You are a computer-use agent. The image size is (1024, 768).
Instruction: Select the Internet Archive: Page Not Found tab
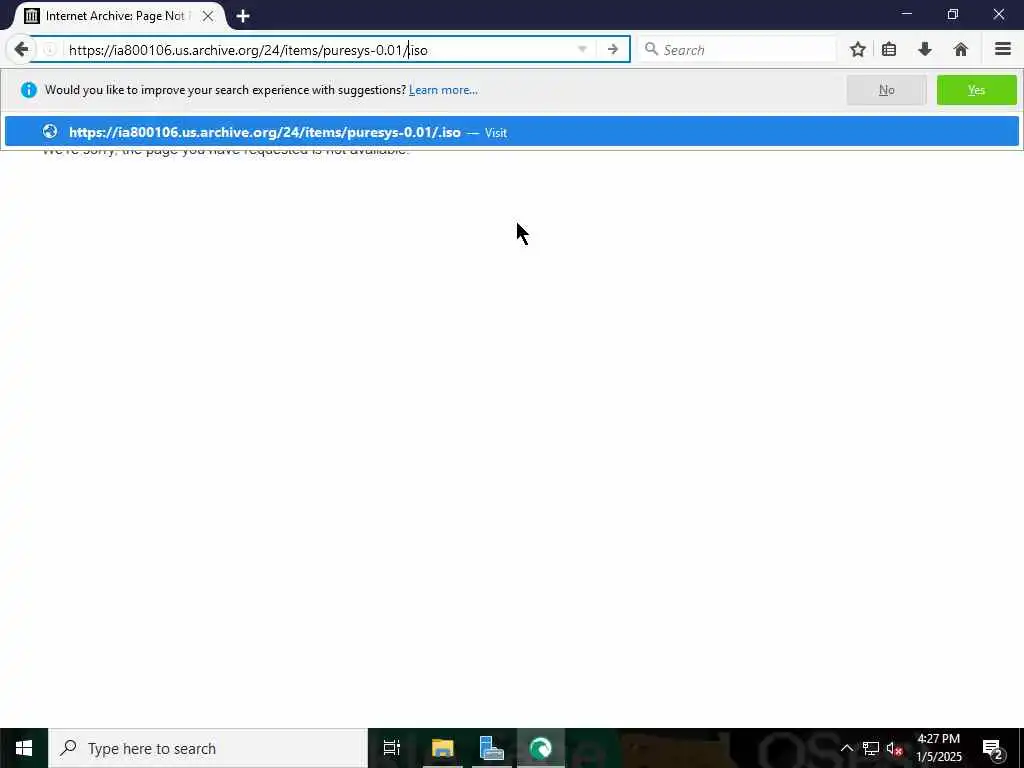tap(118, 16)
